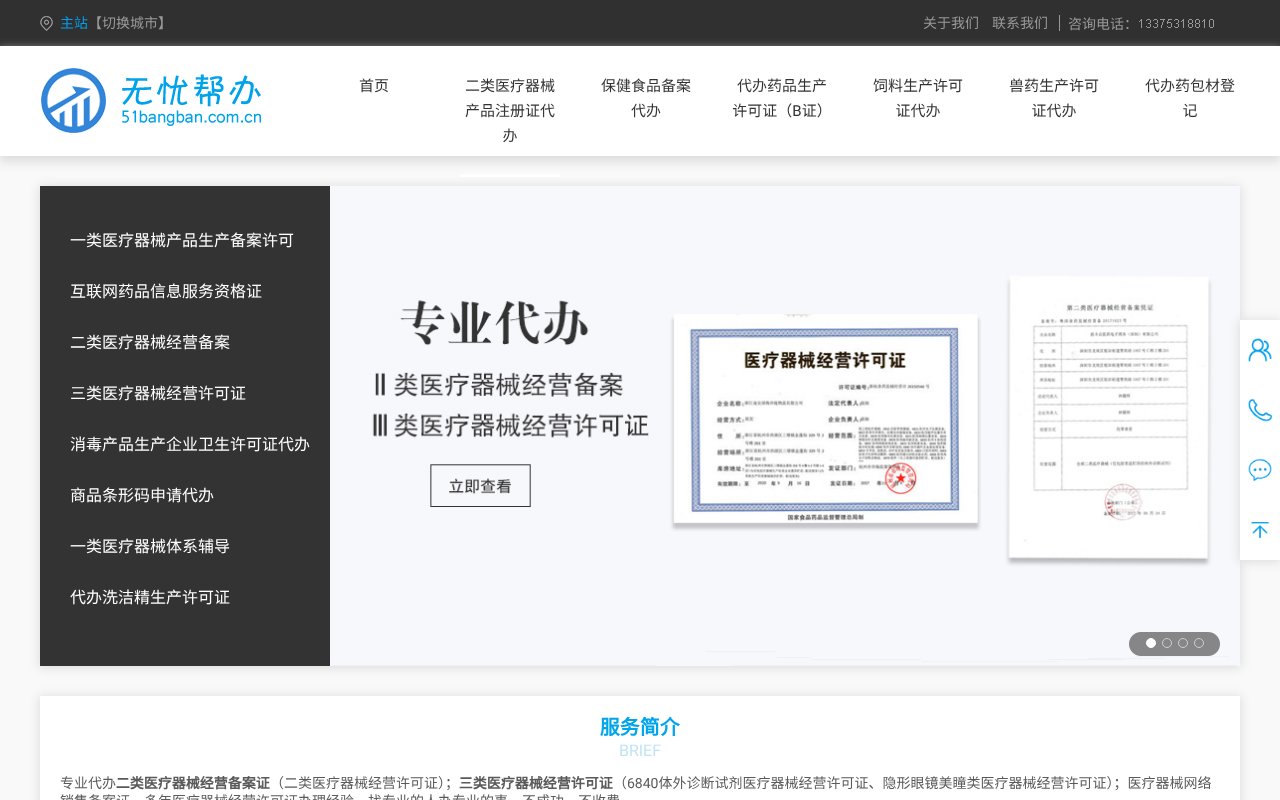This screenshot has width=1280, height=800.
Task: Select 二类医疗器械经营备案 in left sidebar
Action: (x=150, y=342)
